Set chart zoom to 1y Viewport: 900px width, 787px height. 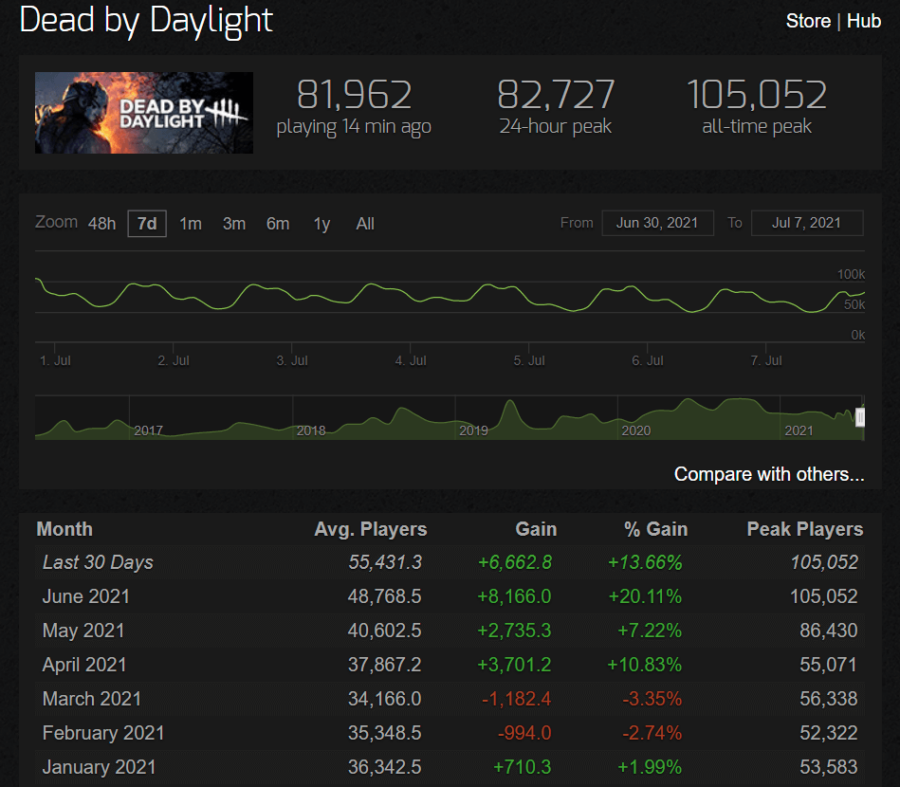321,223
